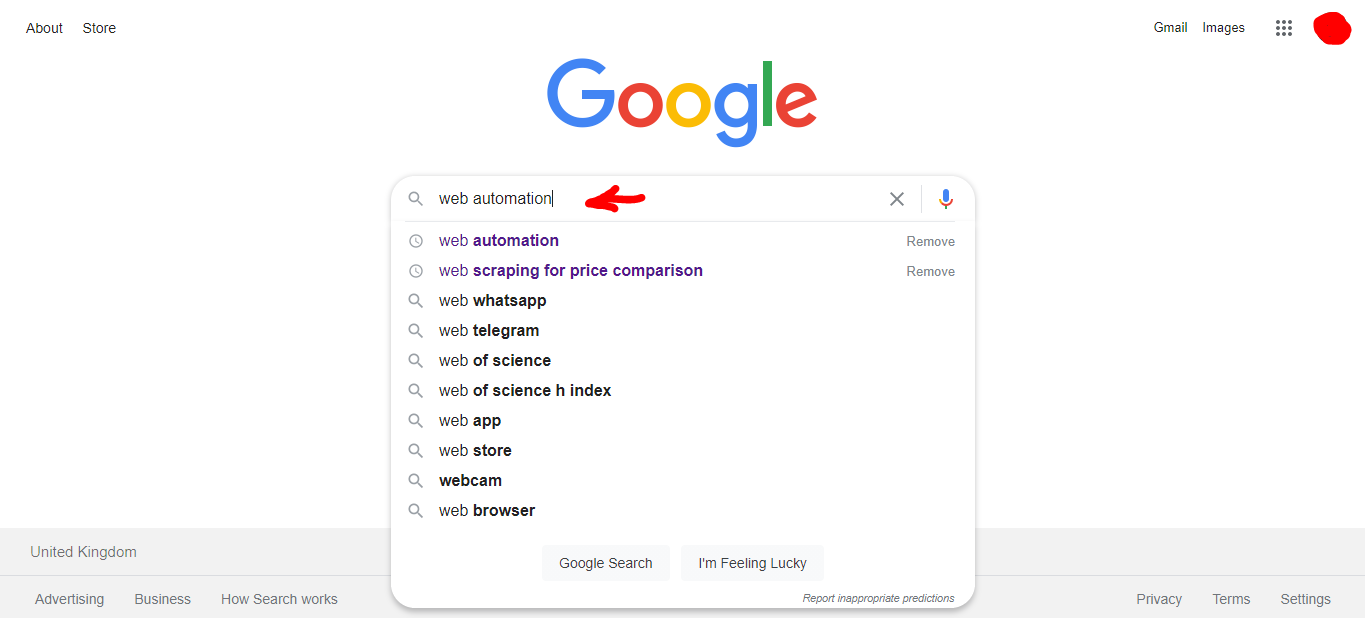Clear the search box with the X icon
The height and width of the screenshot is (618, 1365).
click(897, 199)
